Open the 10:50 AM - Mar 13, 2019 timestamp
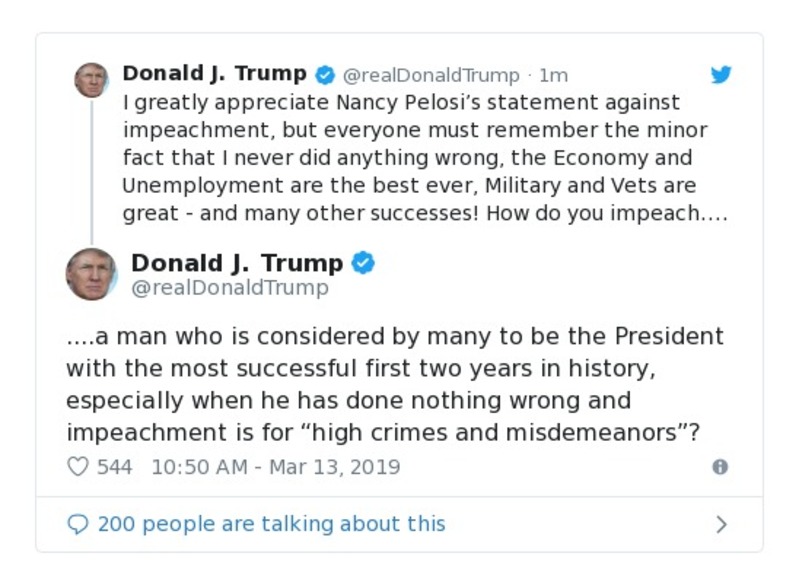The height and width of the screenshot is (585, 799). tap(276, 467)
